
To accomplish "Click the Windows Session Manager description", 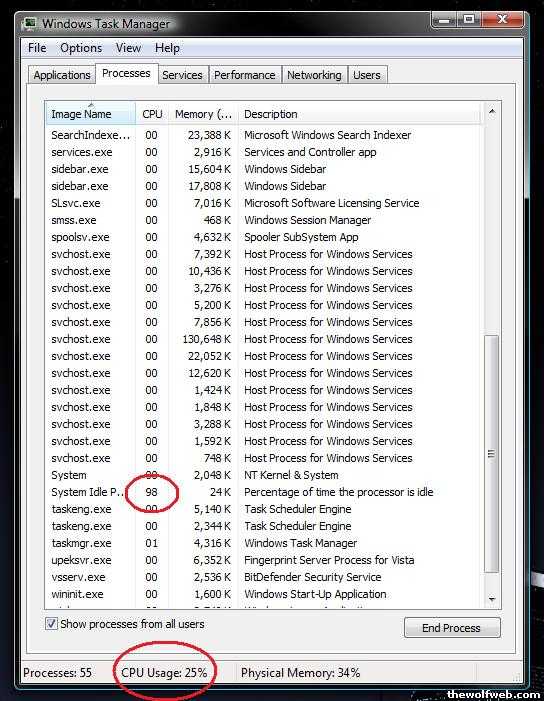I will (308, 220).
